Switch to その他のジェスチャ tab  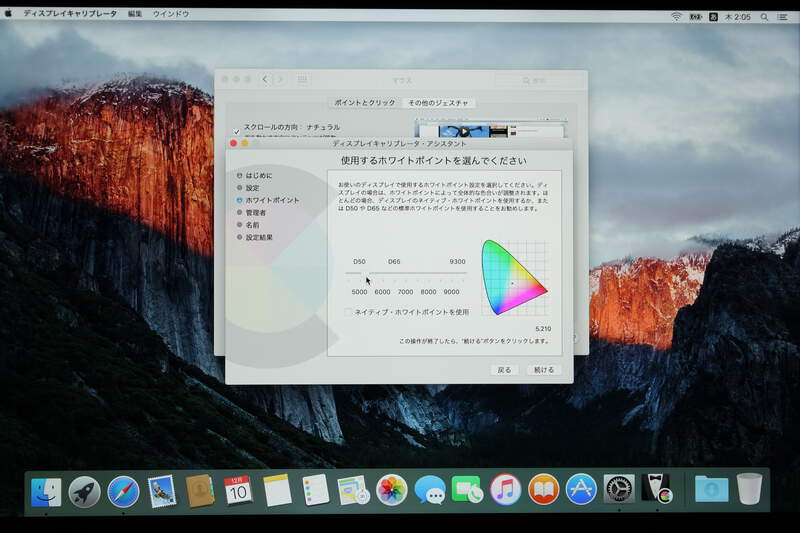click(x=439, y=103)
